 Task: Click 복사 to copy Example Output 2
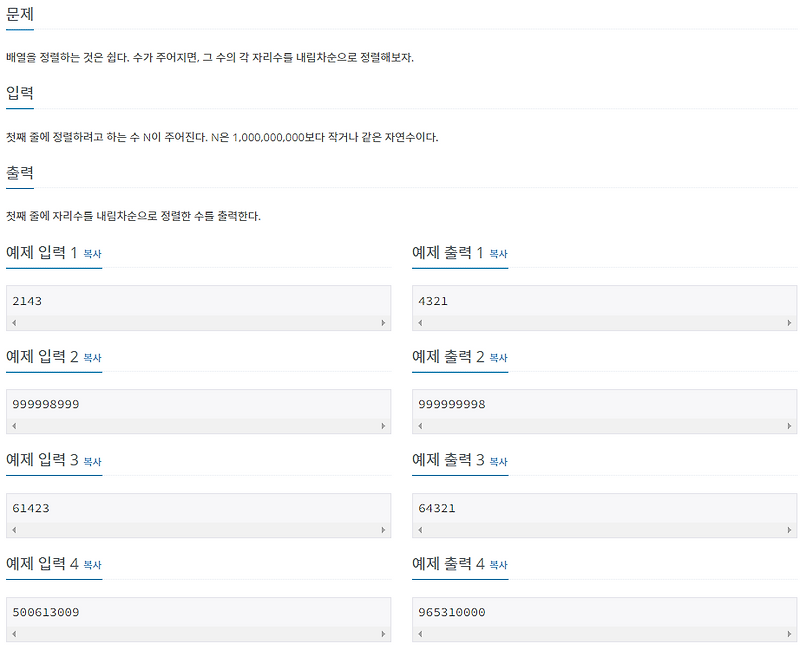[499, 358]
